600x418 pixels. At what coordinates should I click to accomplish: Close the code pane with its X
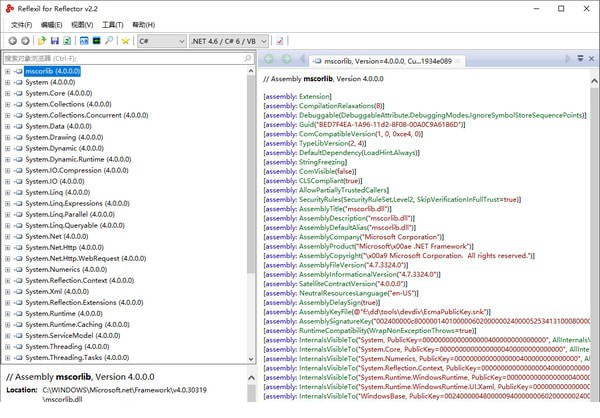(x=591, y=59)
